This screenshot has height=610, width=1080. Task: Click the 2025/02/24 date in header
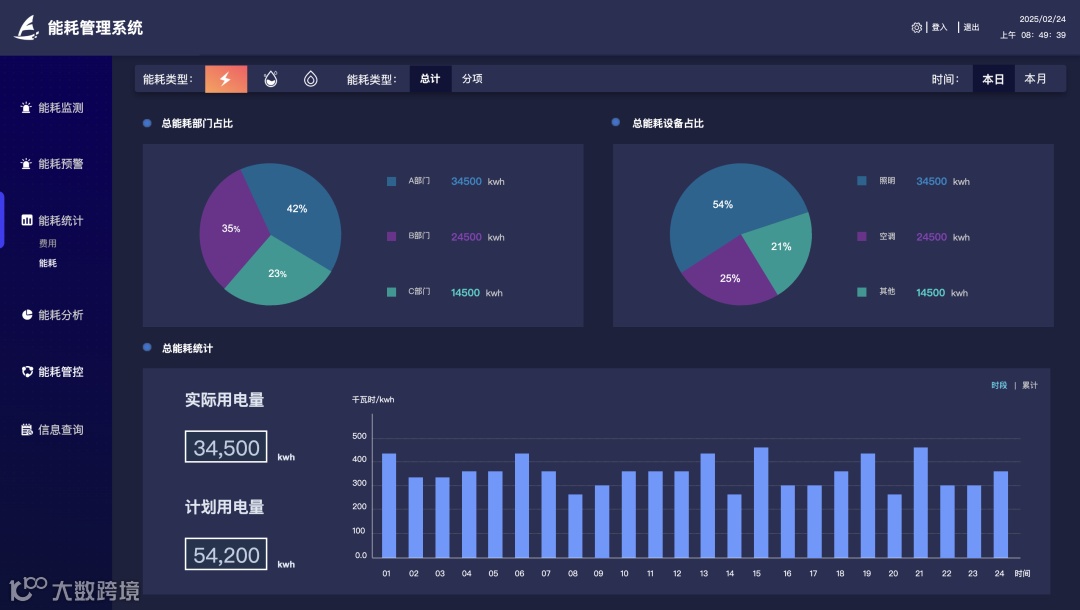coord(1042,19)
